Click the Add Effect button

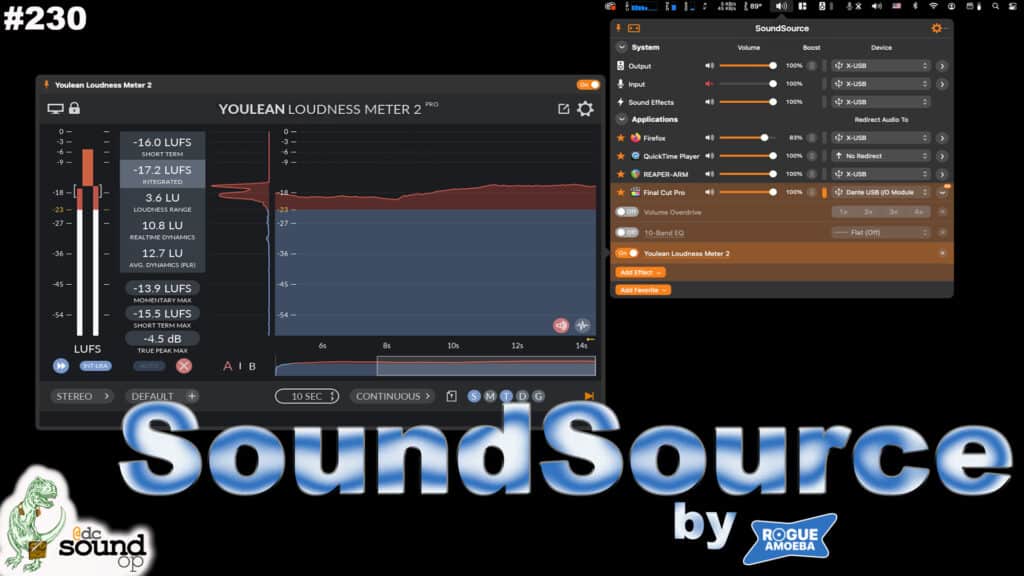pyautogui.click(x=640, y=272)
